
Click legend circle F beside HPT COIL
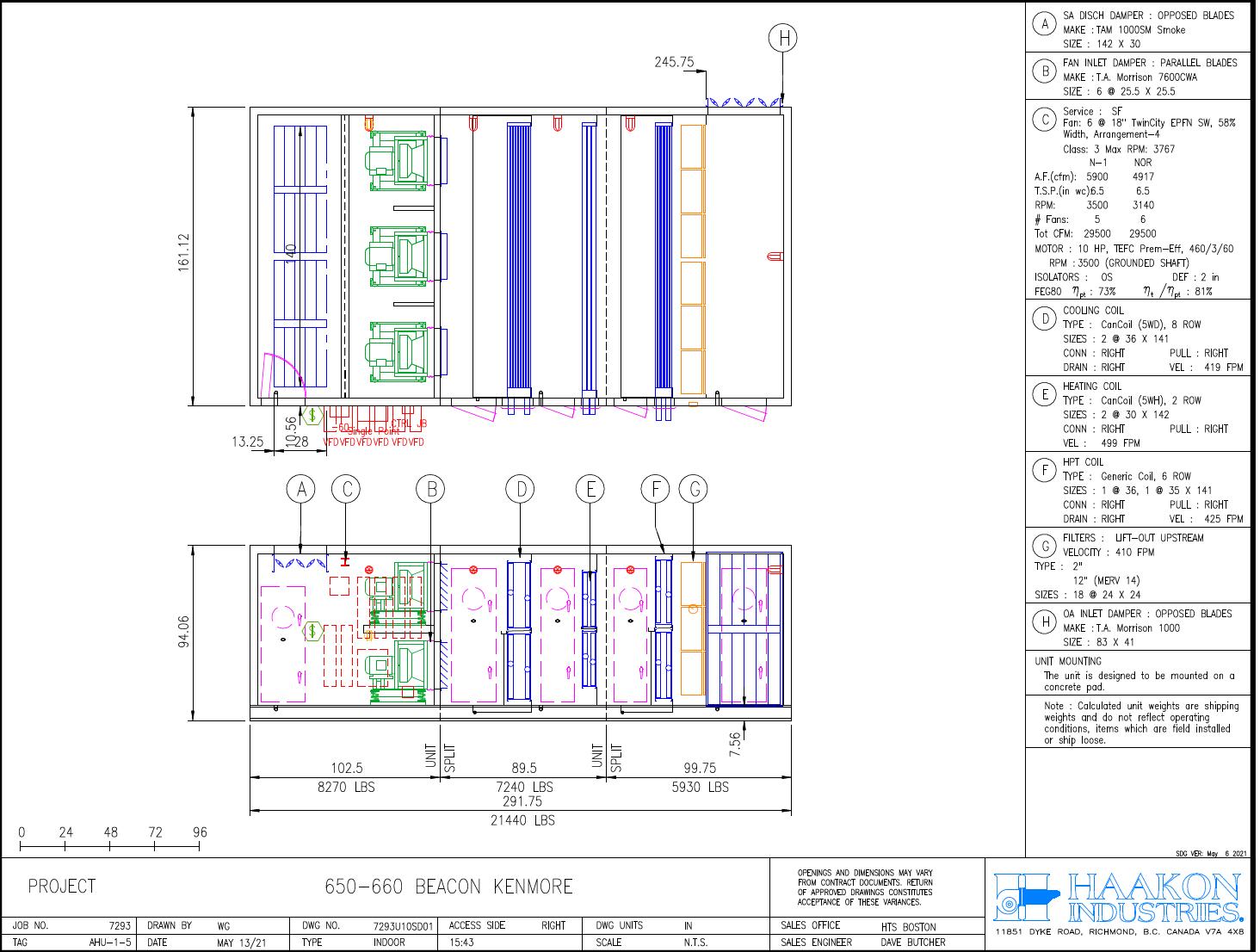pyautogui.click(x=1045, y=470)
